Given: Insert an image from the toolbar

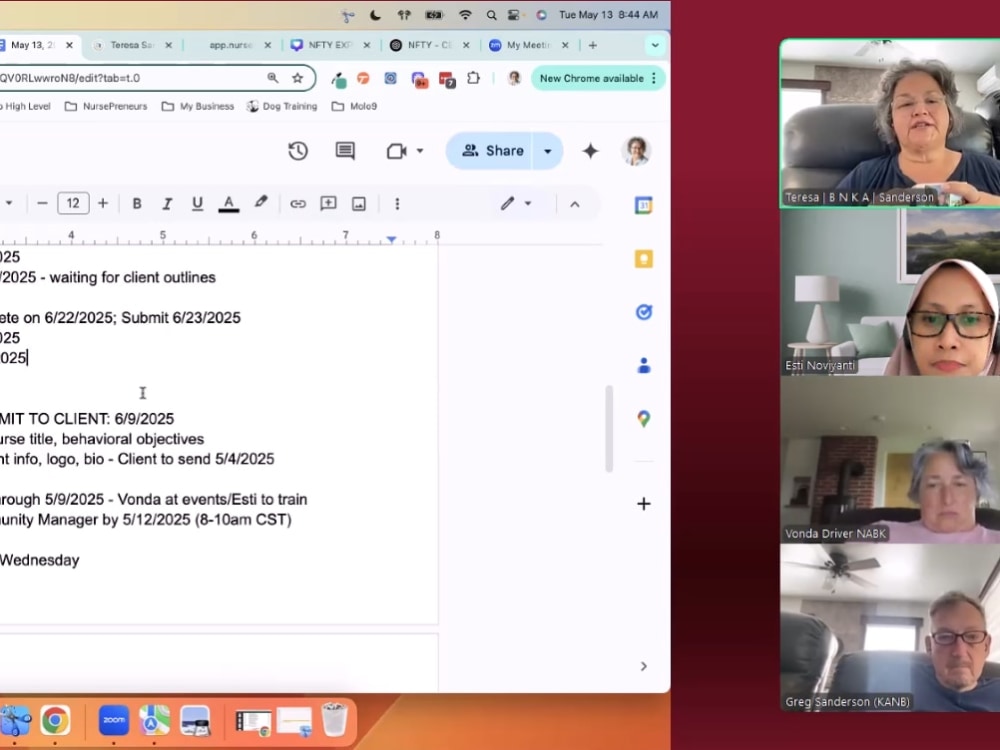Looking at the screenshot, I should [x=359, y=203].
